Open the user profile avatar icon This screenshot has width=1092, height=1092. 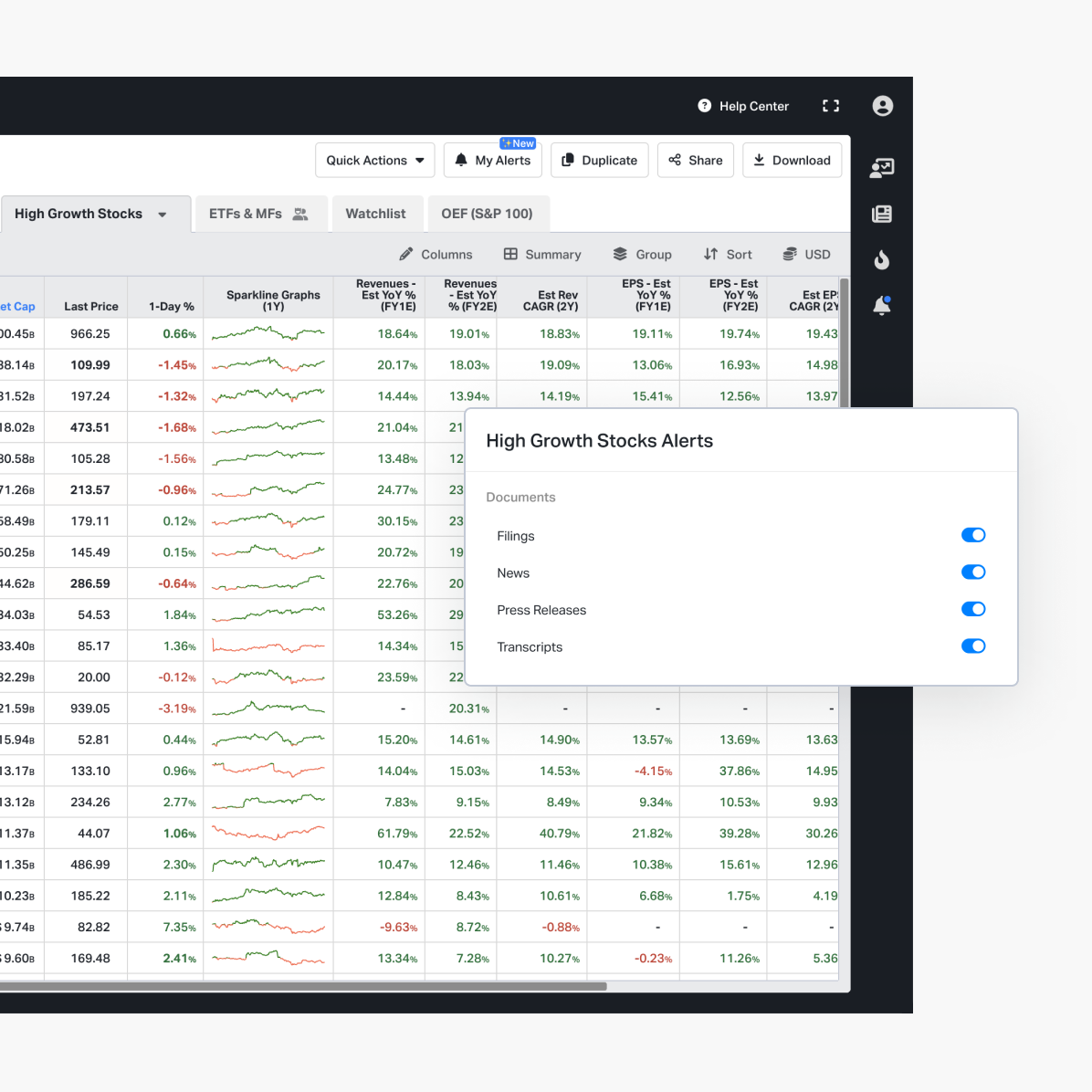pos(882,106)
